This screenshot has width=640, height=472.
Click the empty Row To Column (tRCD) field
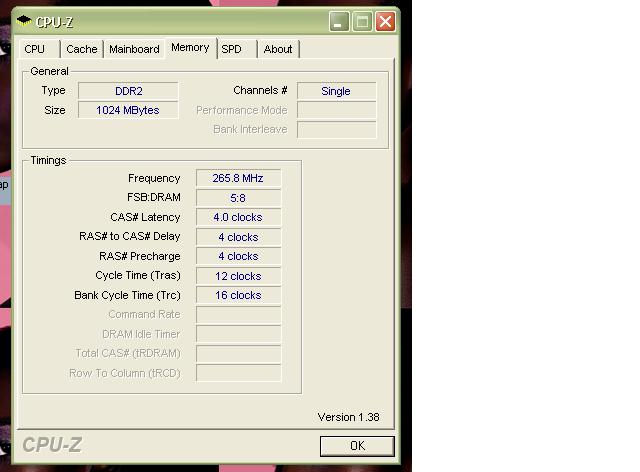(238, 373)
